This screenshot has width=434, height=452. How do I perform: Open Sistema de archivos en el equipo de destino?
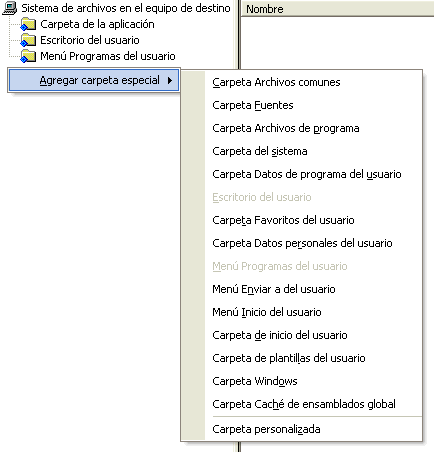point(126,8)
